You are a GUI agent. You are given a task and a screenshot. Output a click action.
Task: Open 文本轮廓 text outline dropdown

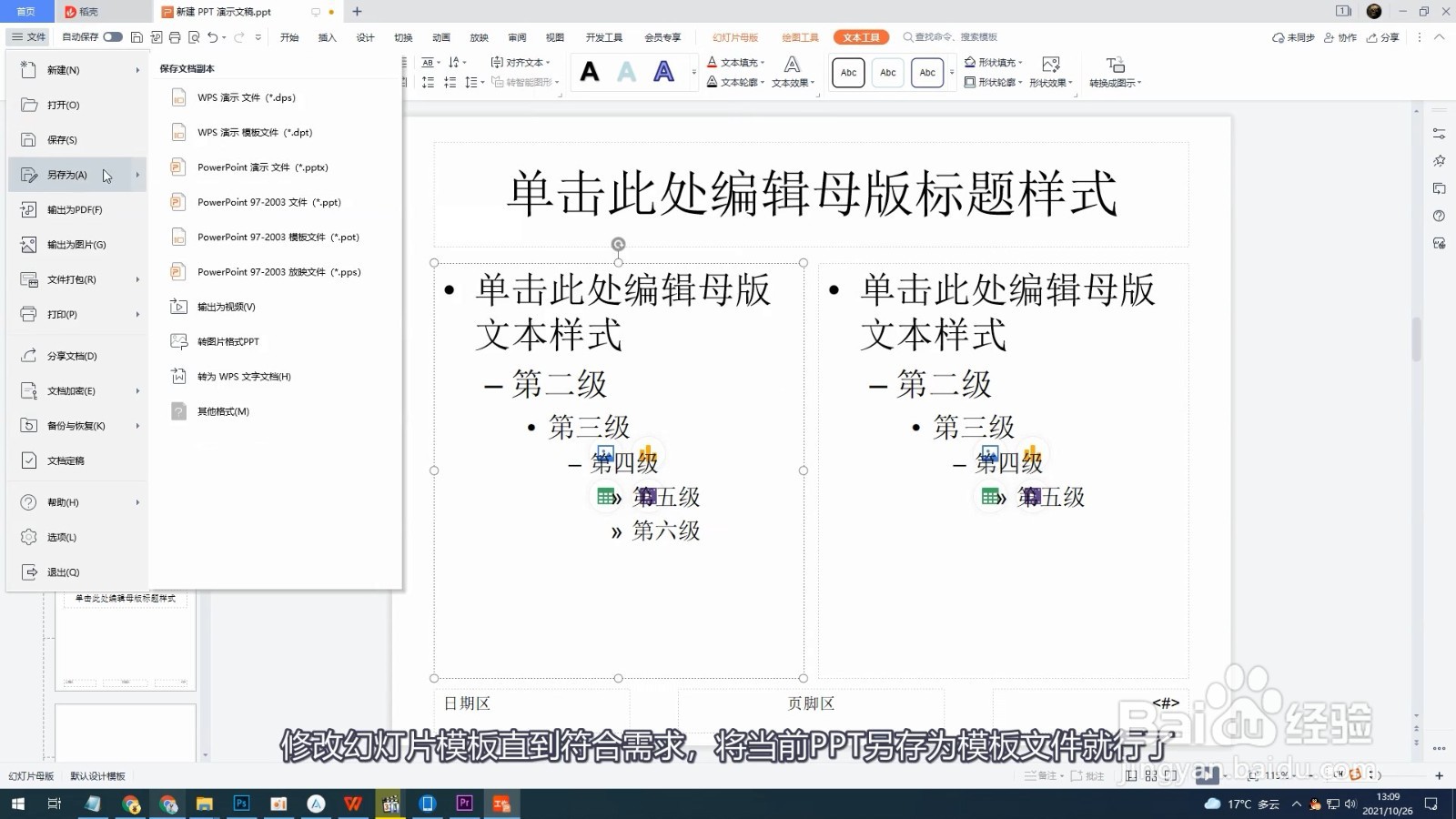point(736,83)
